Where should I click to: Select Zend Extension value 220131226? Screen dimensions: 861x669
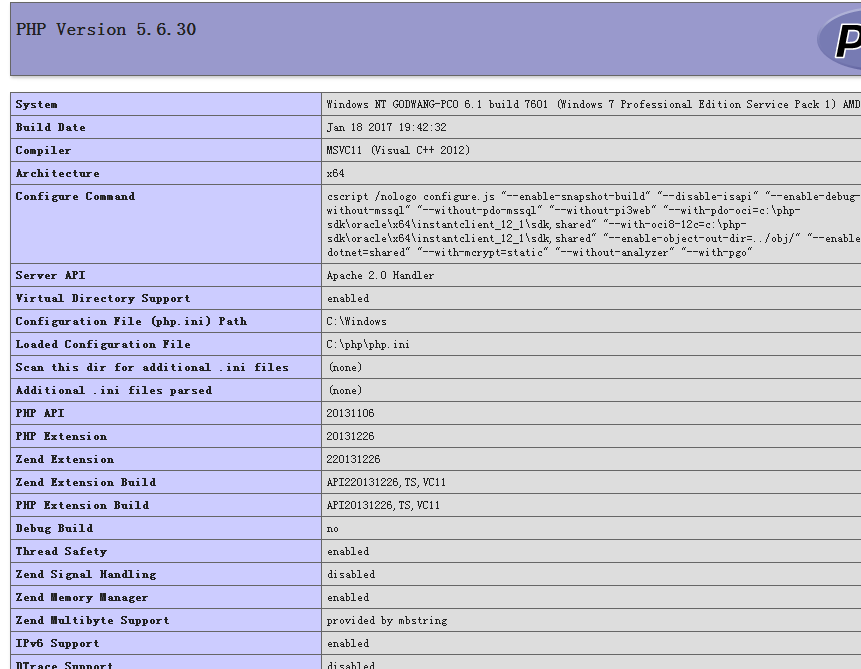pos(354,460)
